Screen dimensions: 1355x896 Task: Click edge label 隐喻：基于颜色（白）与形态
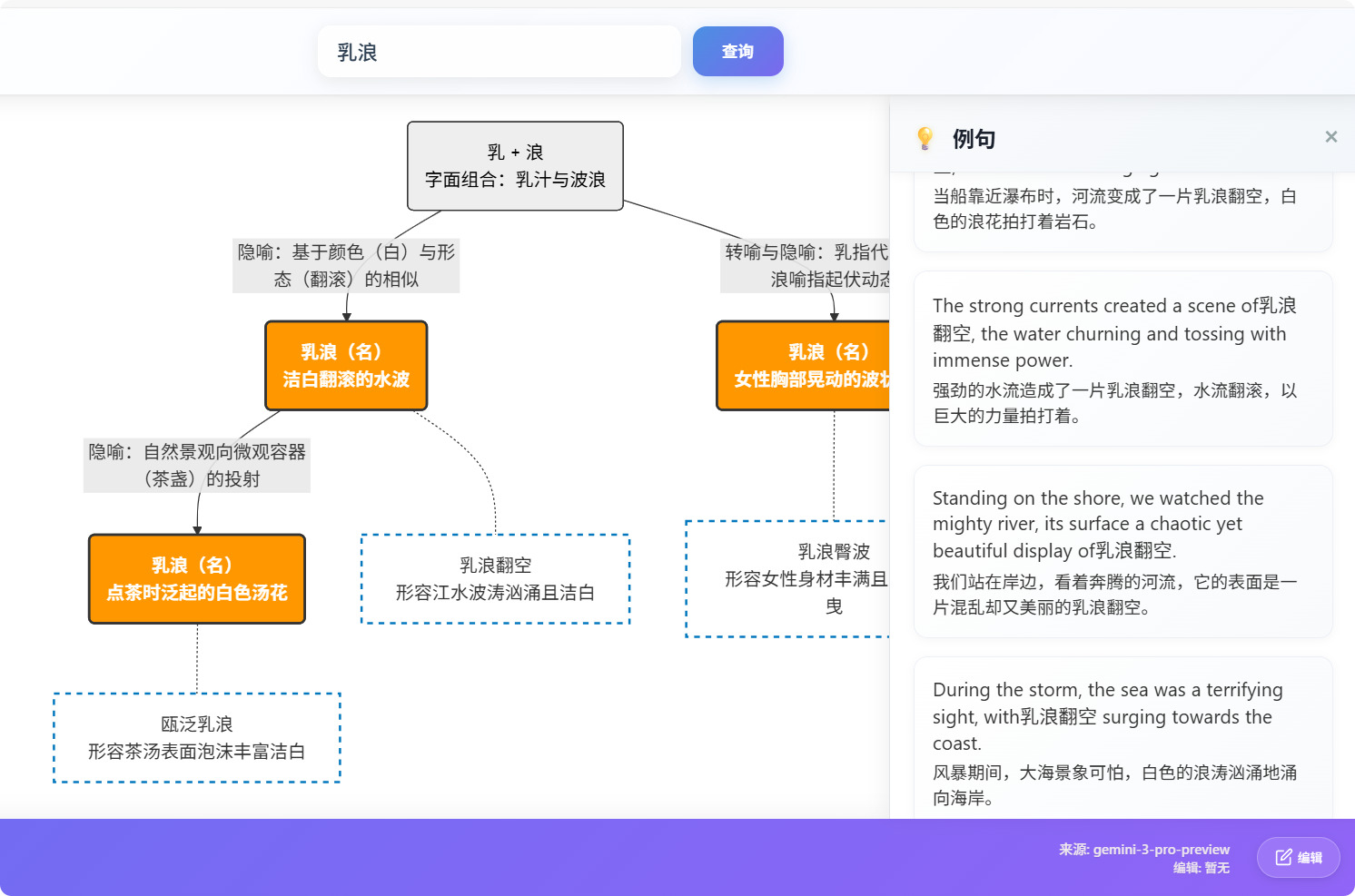click(x=346, y=265)
